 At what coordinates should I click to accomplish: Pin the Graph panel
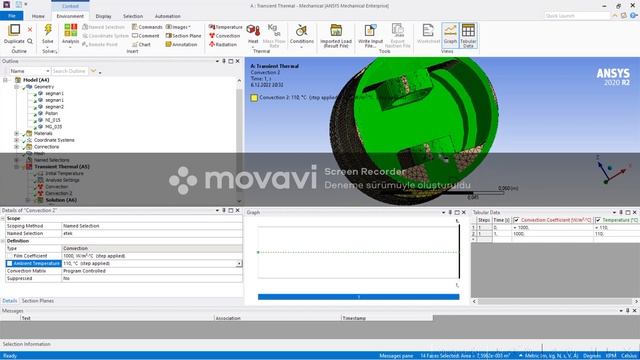(450, 213)
